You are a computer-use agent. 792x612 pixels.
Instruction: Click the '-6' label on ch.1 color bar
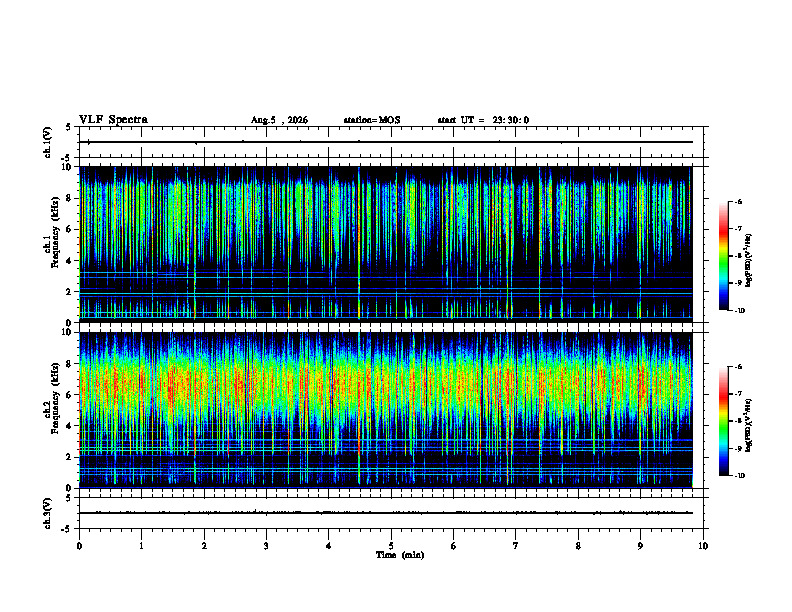point(738,202)
